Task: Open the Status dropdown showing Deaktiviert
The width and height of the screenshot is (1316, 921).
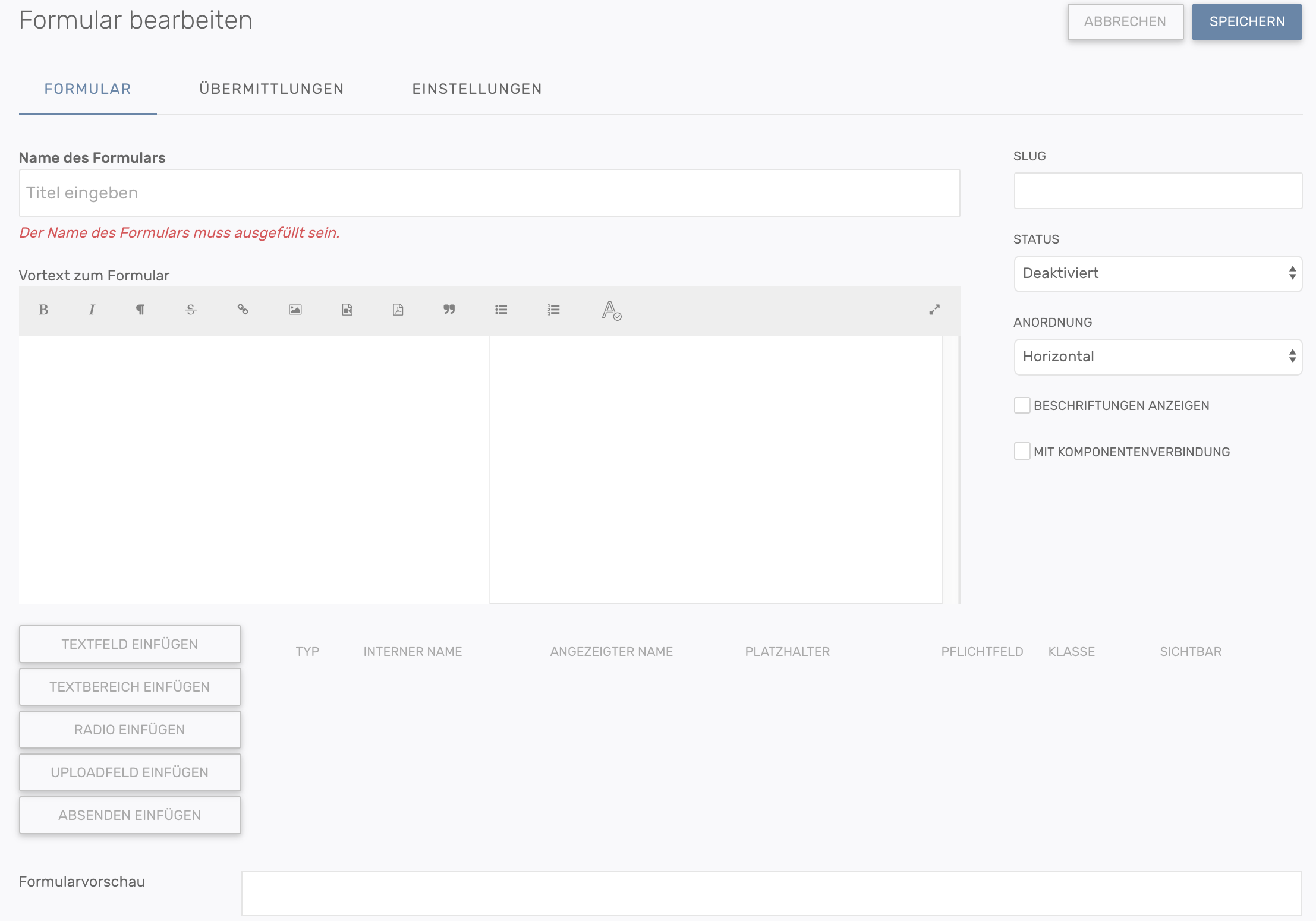Action: click(1157, 273)
